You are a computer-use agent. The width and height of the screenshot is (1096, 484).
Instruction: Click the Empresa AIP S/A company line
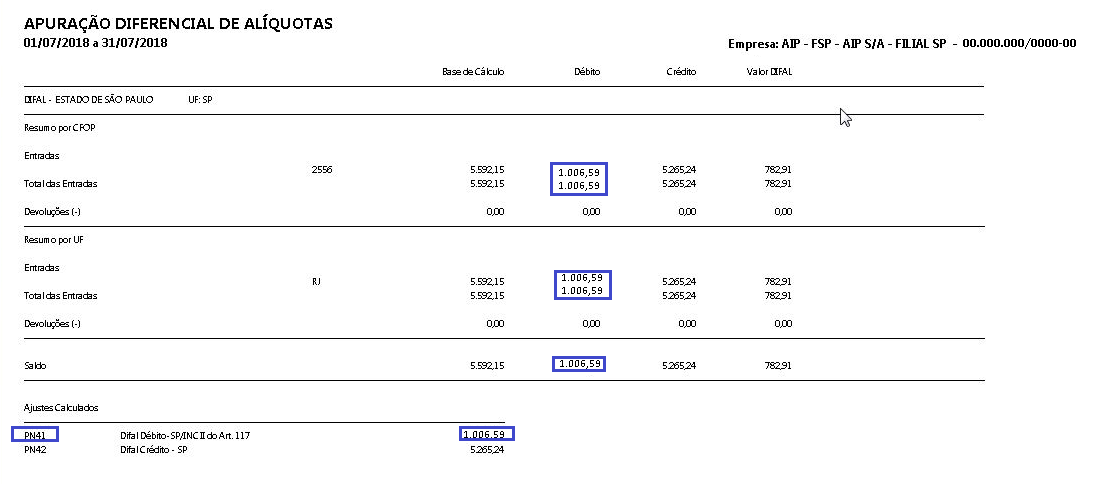pos(903,43)
